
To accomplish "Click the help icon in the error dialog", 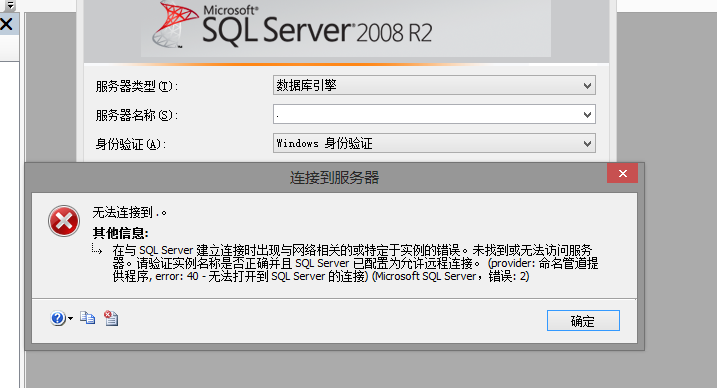I will click(x=58, y=318).
